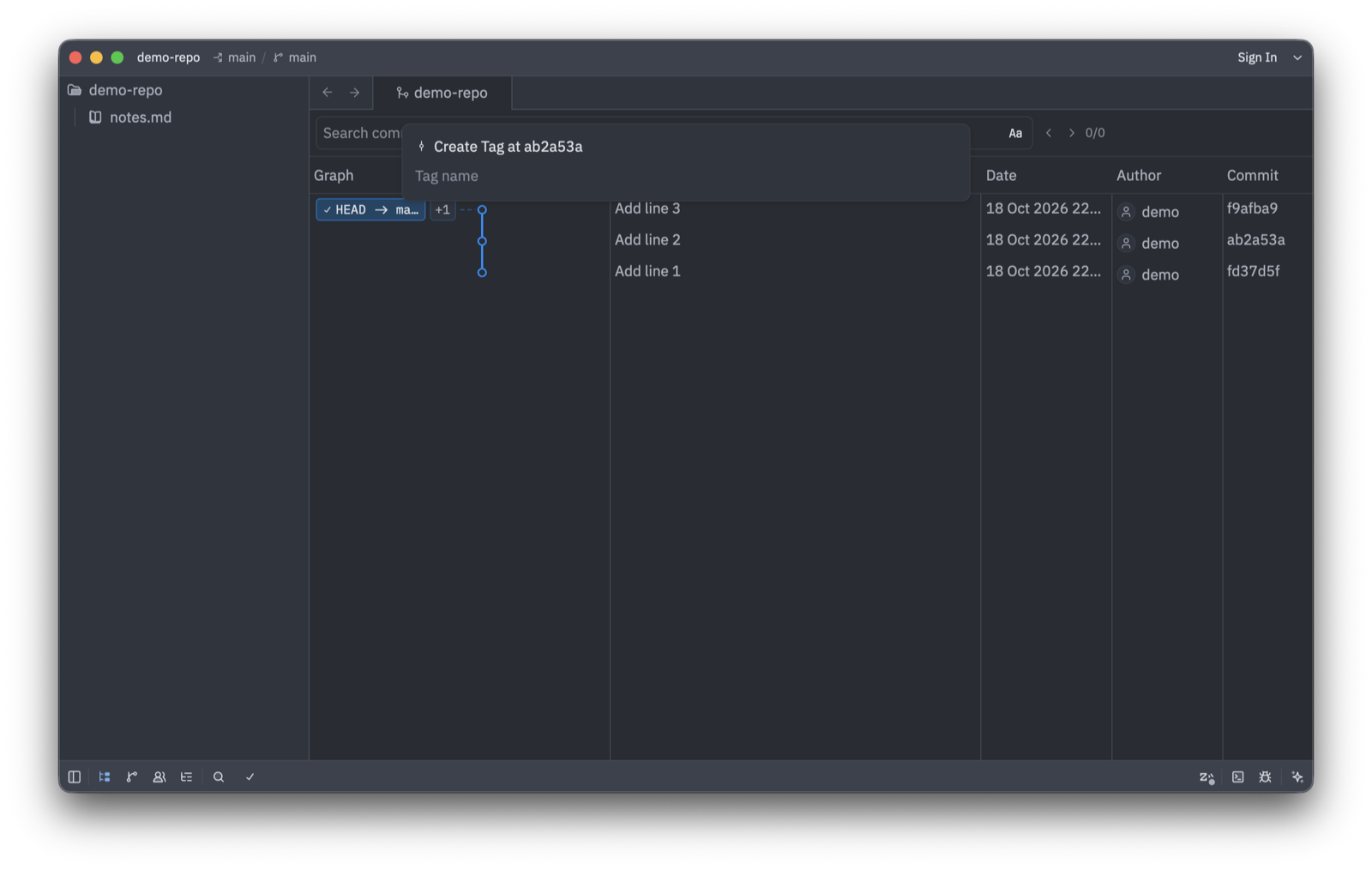Viewport: 1372px width, 870px height.
Task: Click the Commit column header
Action: (x=1252, y=175)
